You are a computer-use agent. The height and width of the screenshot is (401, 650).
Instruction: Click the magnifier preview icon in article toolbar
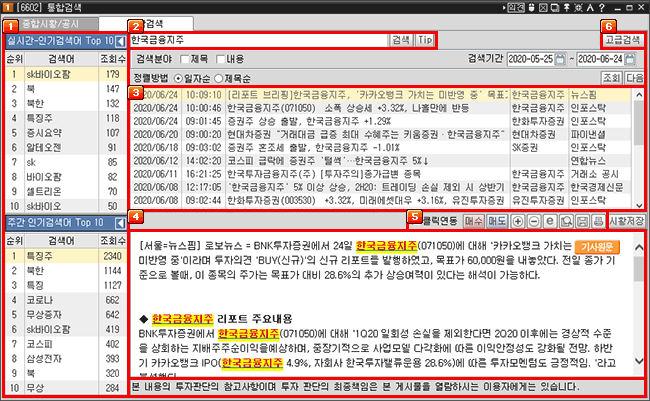(x=566, y=221)
